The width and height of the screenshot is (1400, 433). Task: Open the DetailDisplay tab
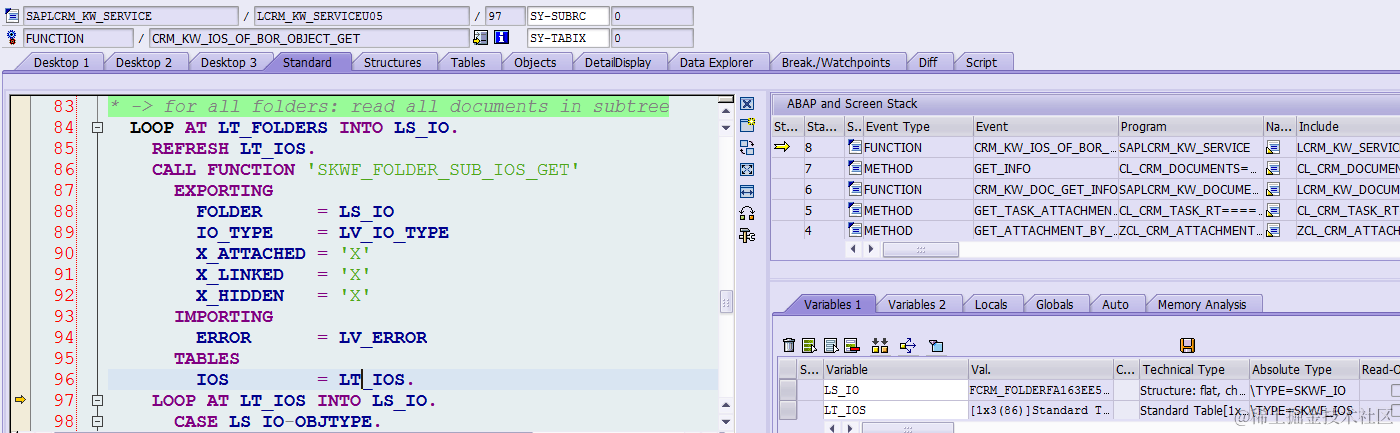point(618,62)
